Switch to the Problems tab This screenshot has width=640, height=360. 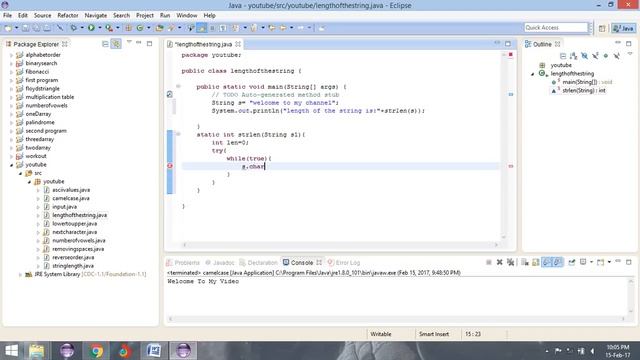183,262
